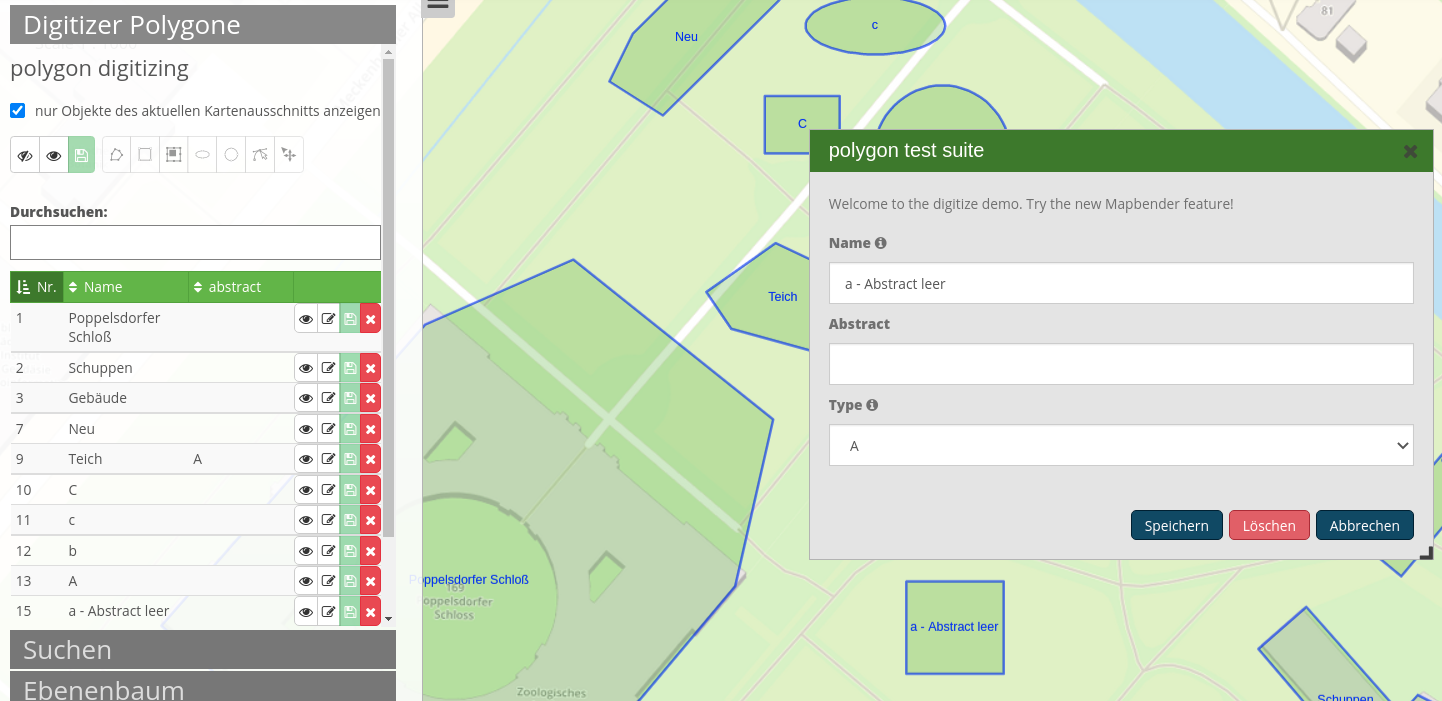The height and width of the screenshot is (701, 1442).
Task: Select the draw polygon tool
Action: point(117,155)
